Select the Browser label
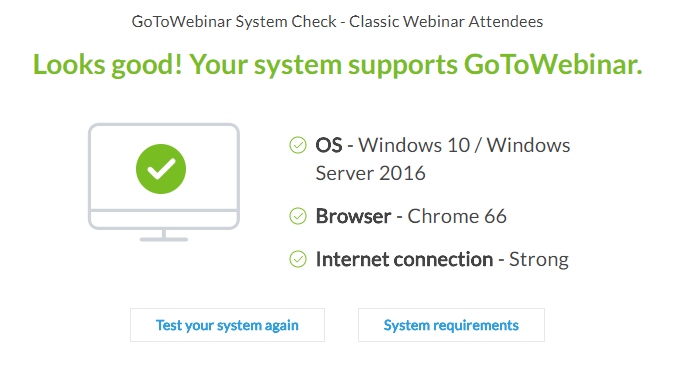 [354, 216]
